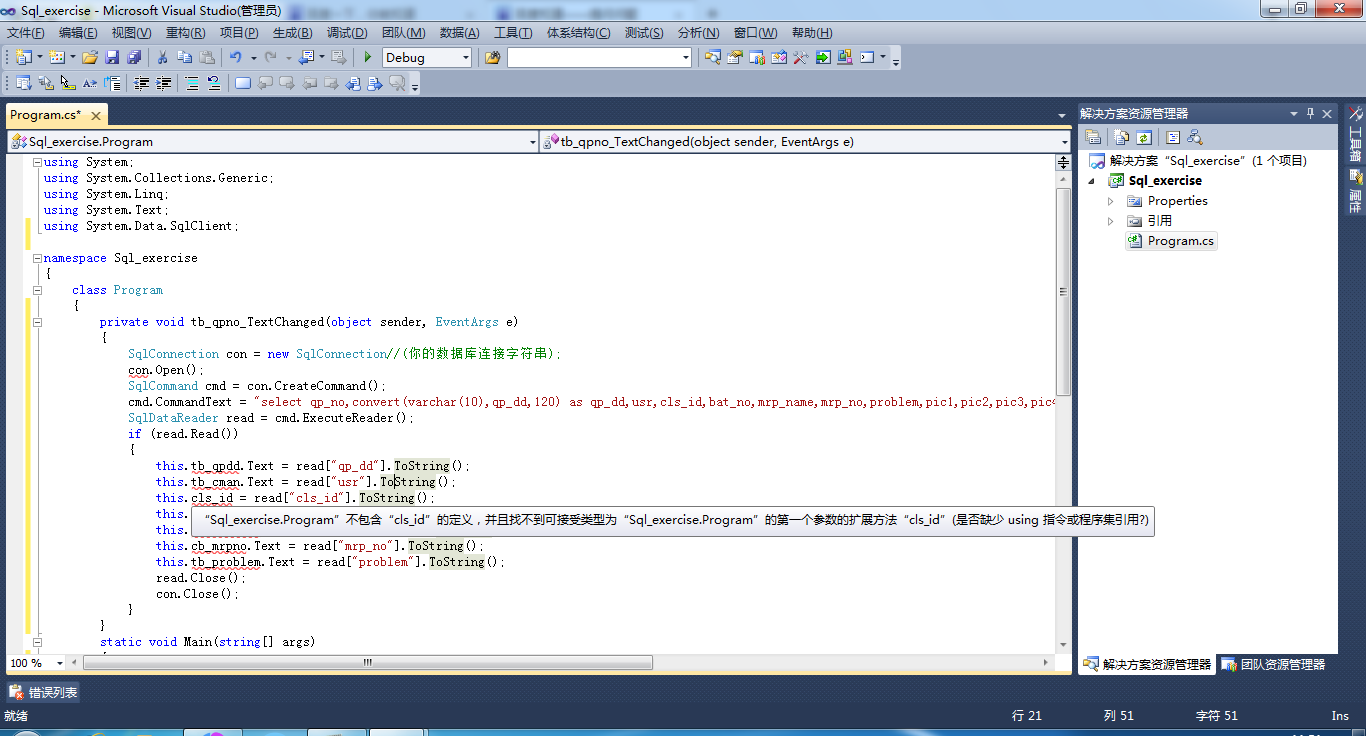Image resolution: width=1366 pixels, height=736 pixels.
Task: Open the 工具(T) menu
Action: tap(513, 33)
